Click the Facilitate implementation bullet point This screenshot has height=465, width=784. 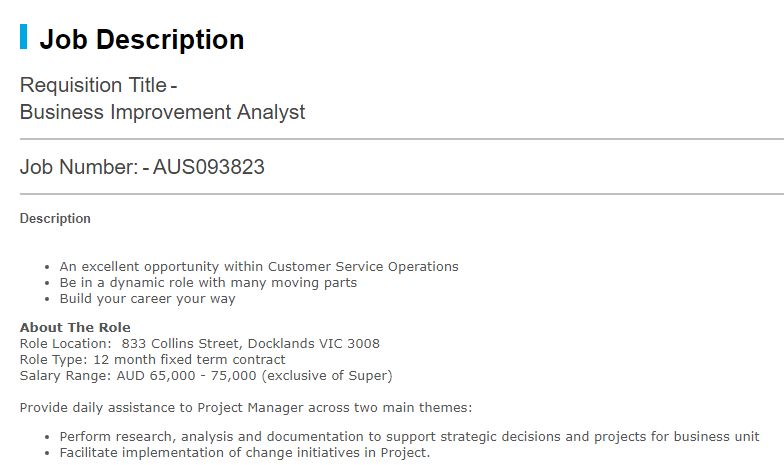(x=245, y=452)
